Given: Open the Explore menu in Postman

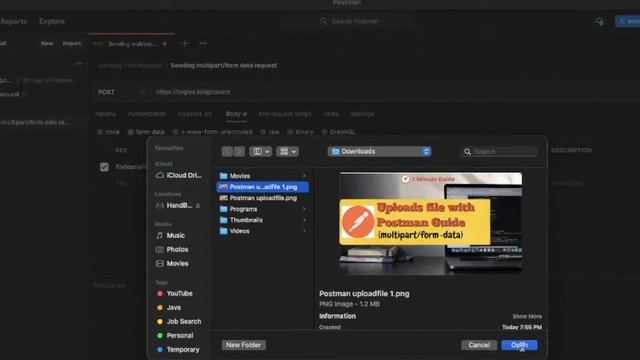Looking at the screenshot, I should (x=52, y=21).
